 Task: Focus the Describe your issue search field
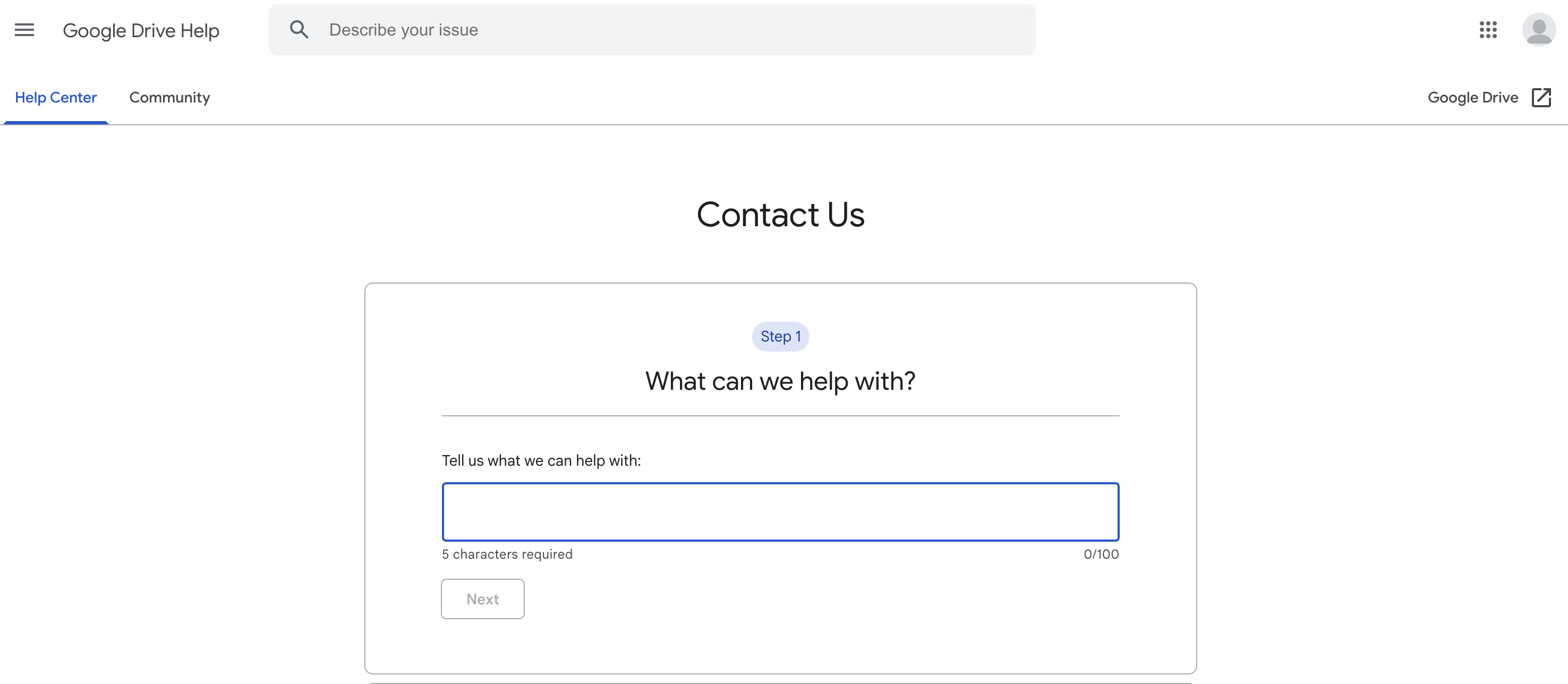pos(670,30)
